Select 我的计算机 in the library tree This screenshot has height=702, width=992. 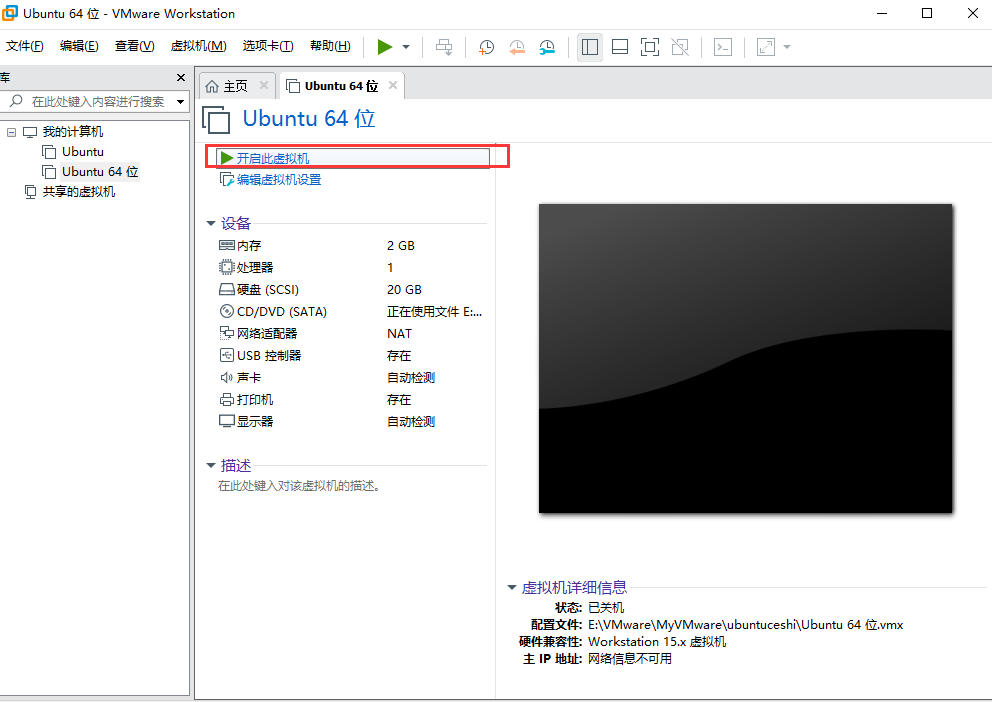72,132
